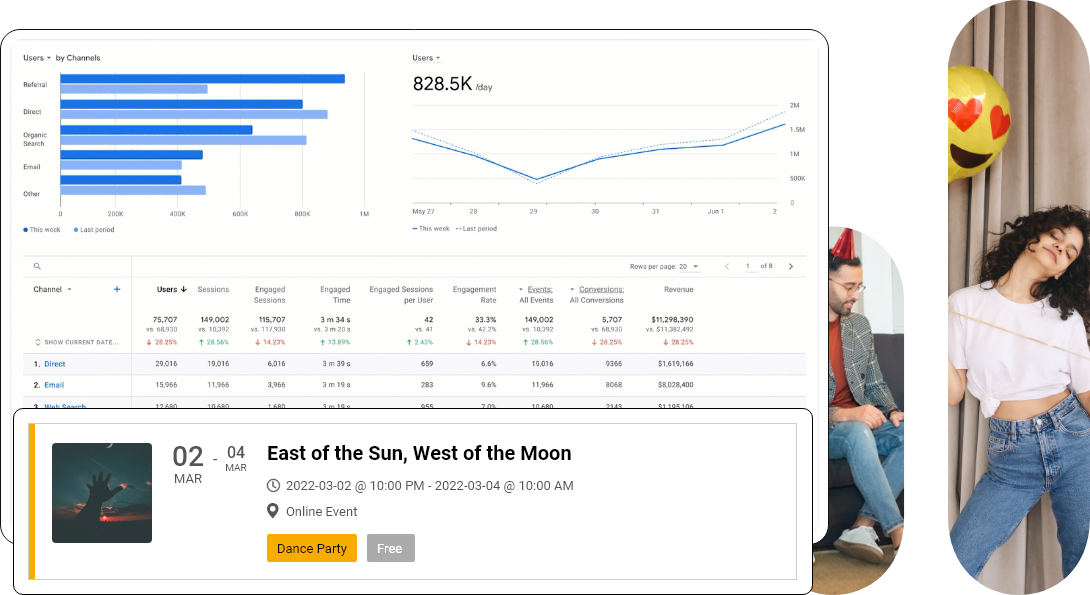Open the Users dropdown above the bar chart
Screen dimensions: 1090x595
click(x=37, y=58)
